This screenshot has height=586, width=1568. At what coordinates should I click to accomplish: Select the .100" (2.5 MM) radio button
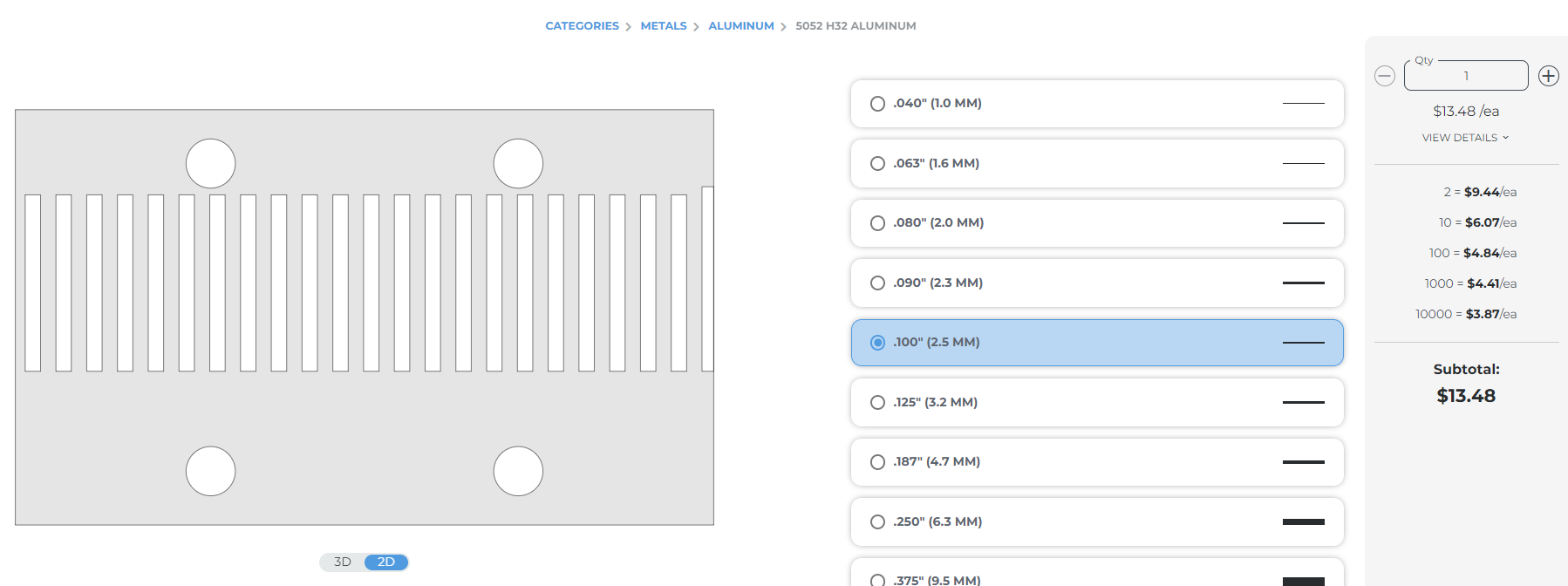[x=877, y=343]
